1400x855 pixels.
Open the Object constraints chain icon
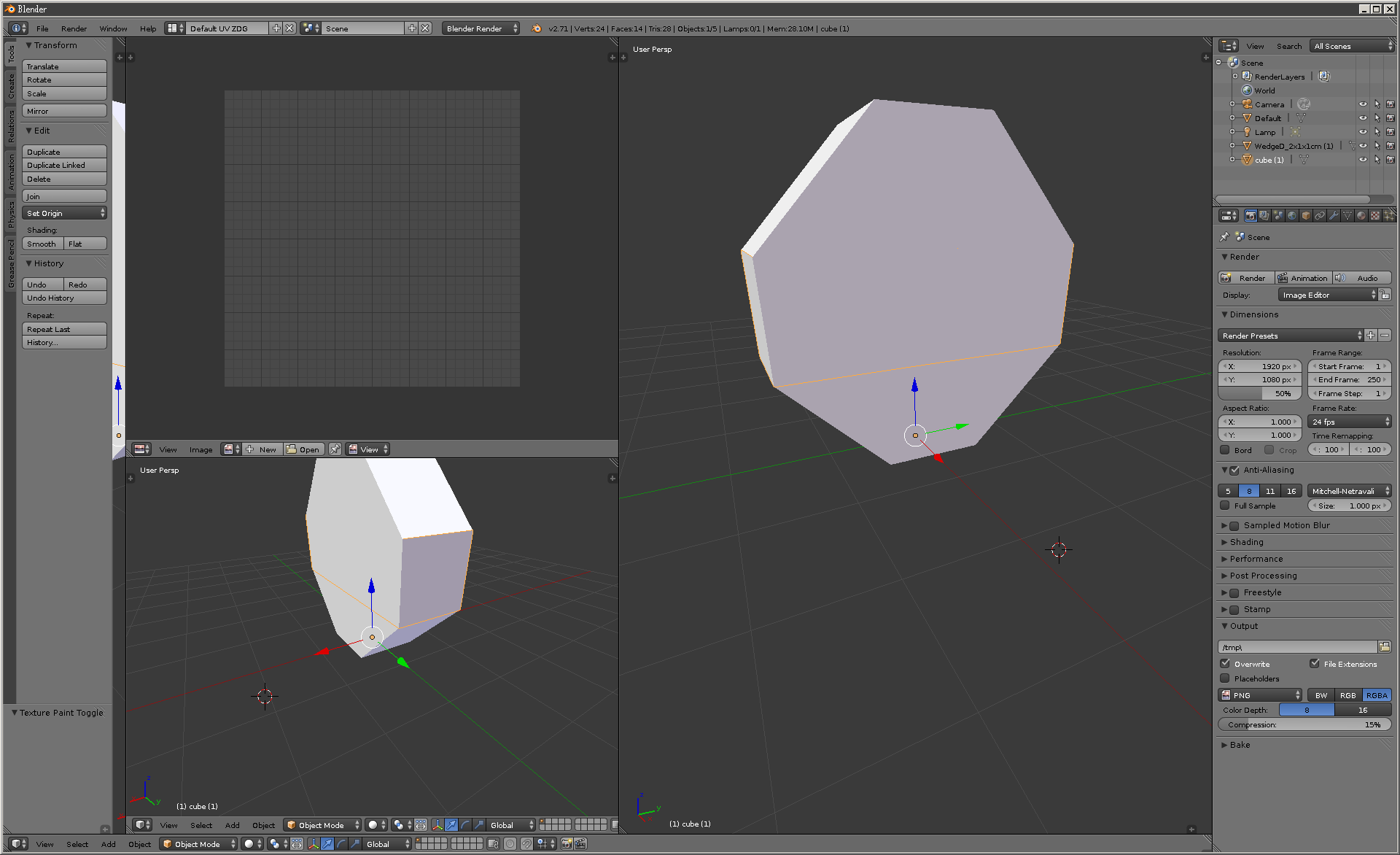tap(1320, 215)
